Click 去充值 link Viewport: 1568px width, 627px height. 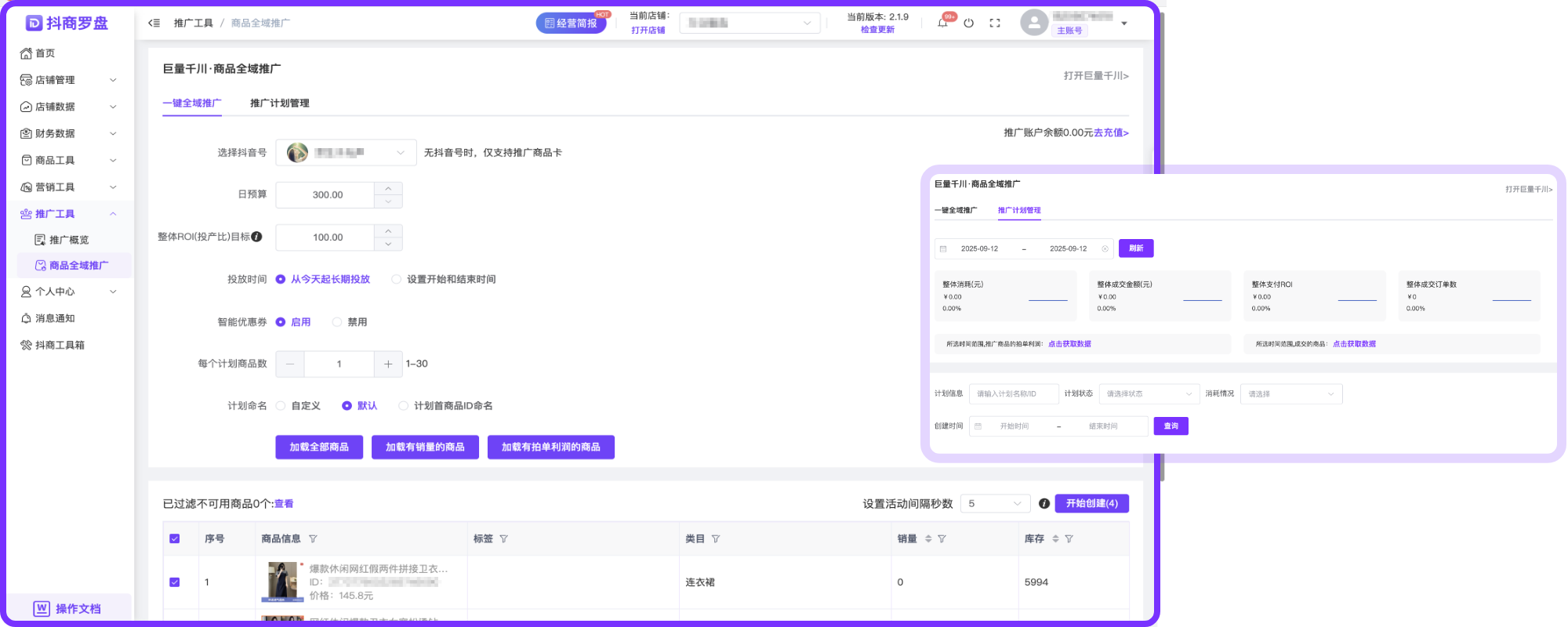[x=1111, y=133]
